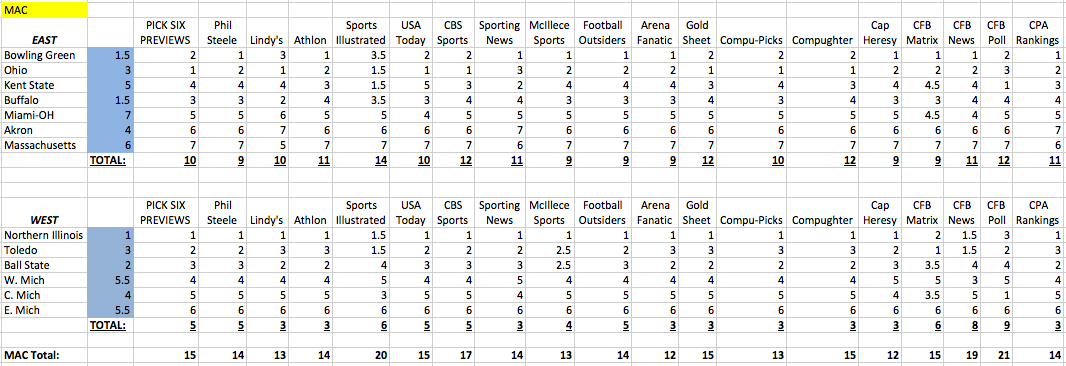Click the Northern Illinois team cell
The image size is (1066, 366).
click(44, 235)
